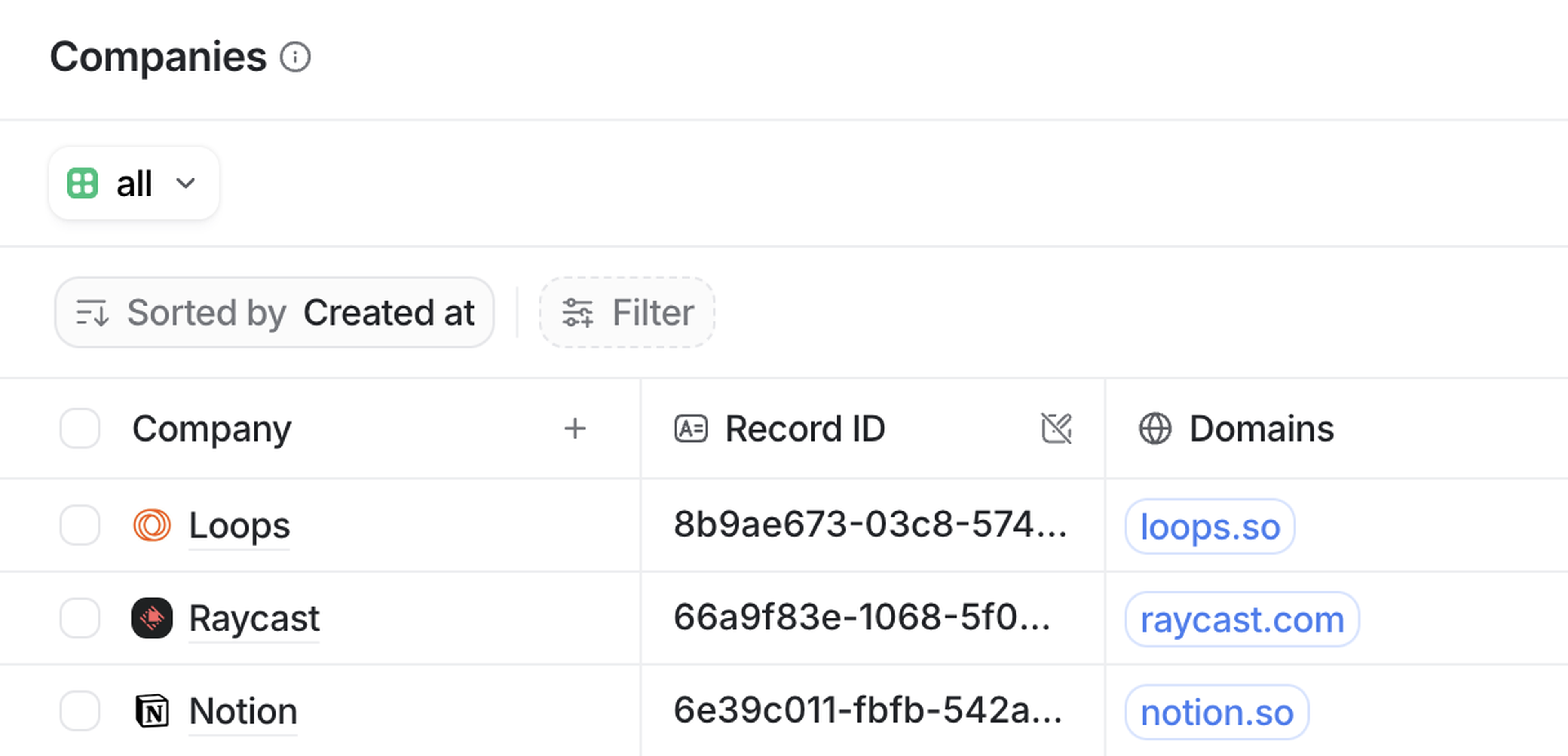Image resolution: width=1568 pixels, height=756 pixels.
Task: Open the loops.so domain link
Action: click(x=1209, y=526)
